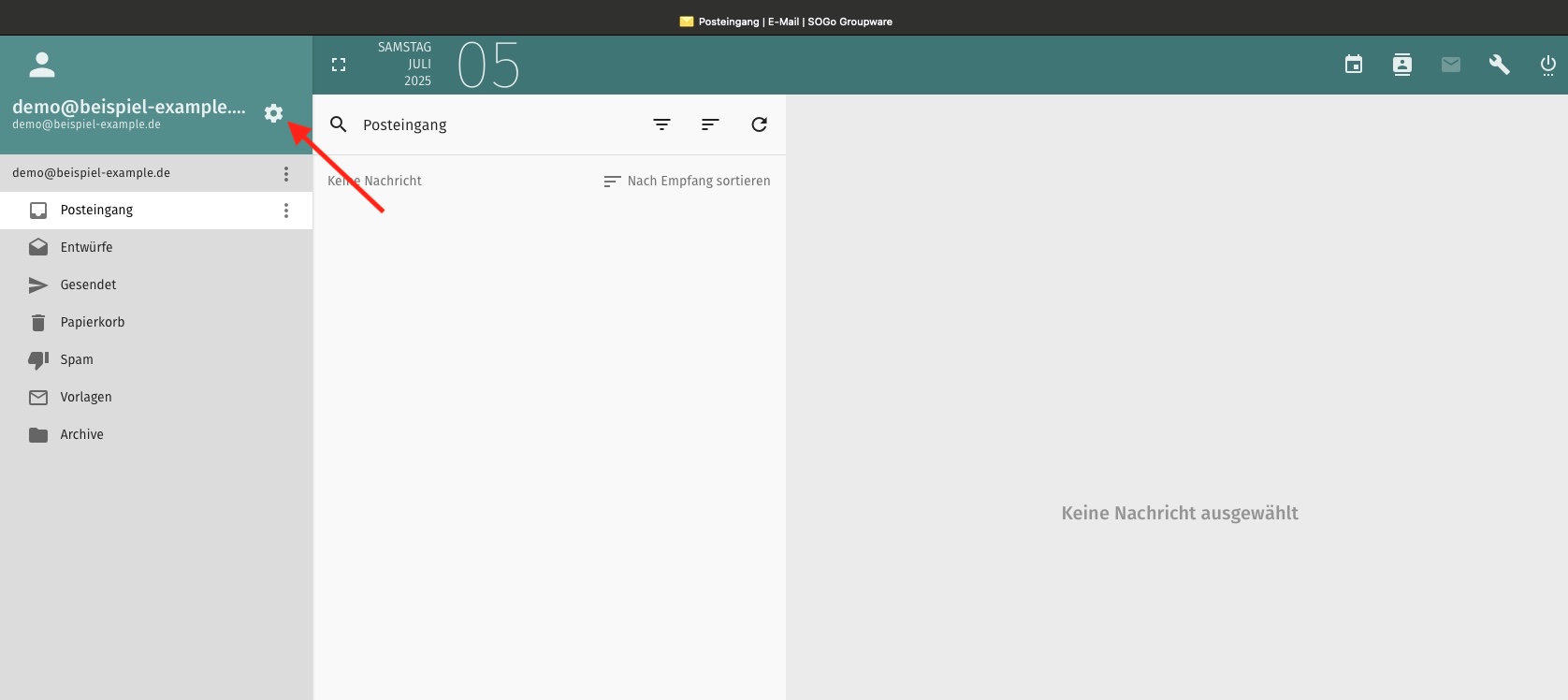Image resolution: width=1568 pixels, height=700 pixels.
Task: Open the Papierkorb folder
Action: pyautogui.click(x=156, y=323)
